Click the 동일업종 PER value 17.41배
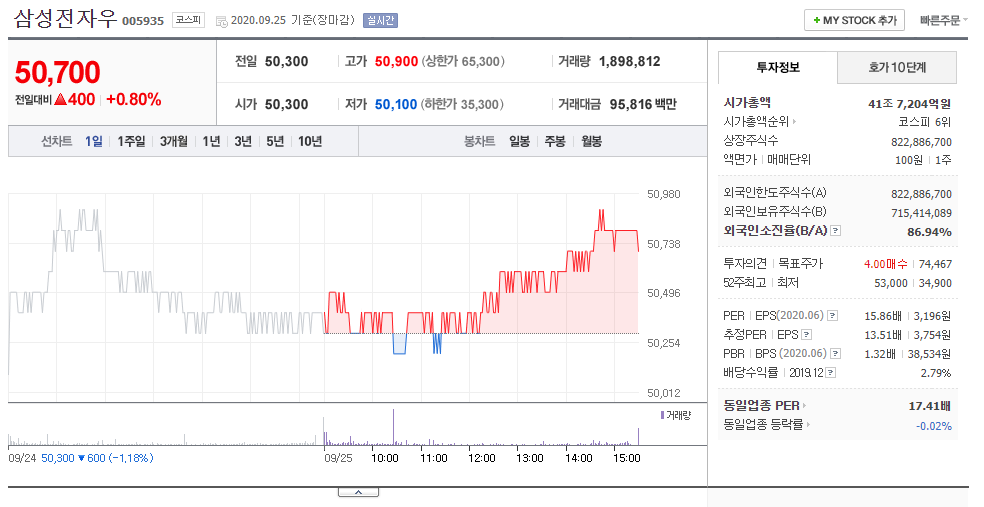 point(929,406)
